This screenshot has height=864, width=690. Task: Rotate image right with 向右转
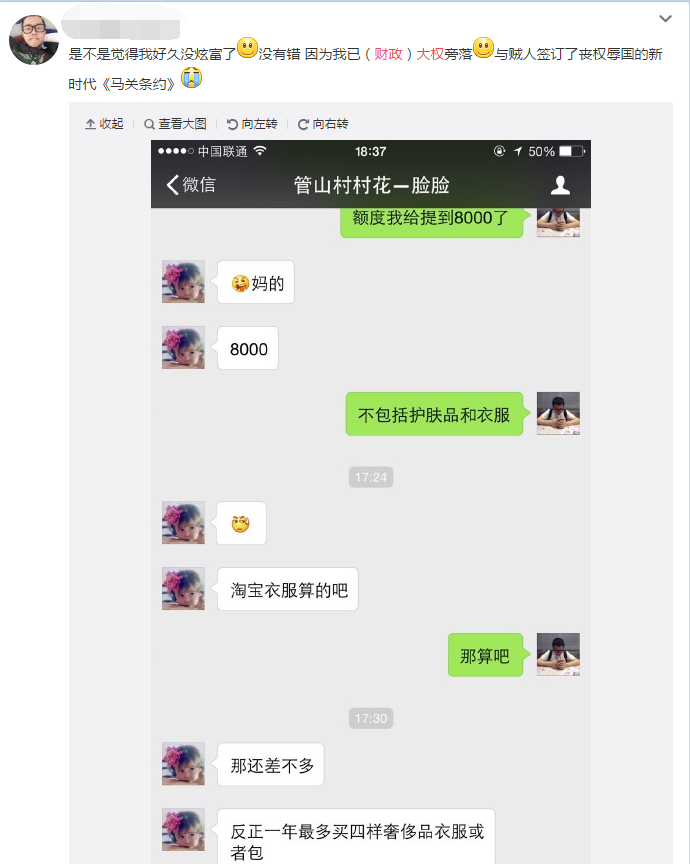[x=323, y=124]
